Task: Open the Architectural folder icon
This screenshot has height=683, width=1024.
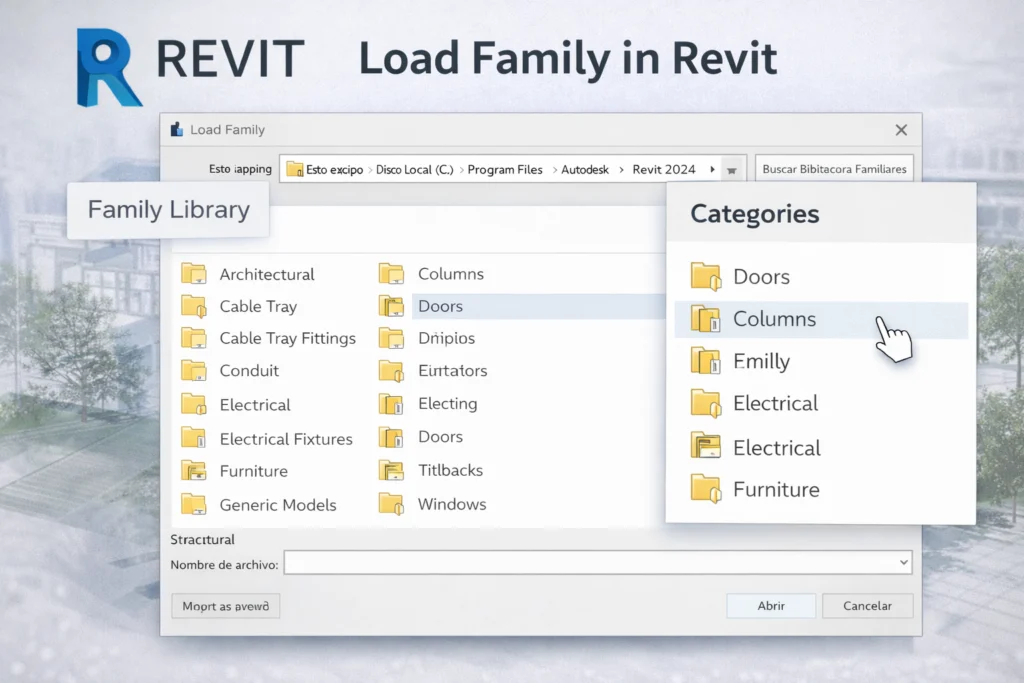Action: coord(195,273)
